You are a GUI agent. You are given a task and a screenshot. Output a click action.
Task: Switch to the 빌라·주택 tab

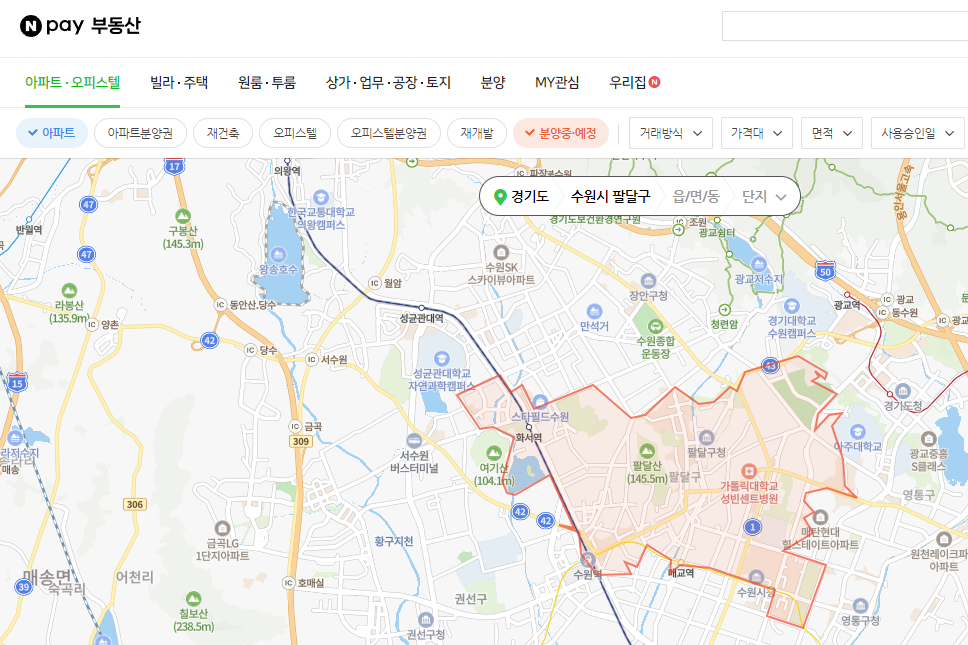179,82
